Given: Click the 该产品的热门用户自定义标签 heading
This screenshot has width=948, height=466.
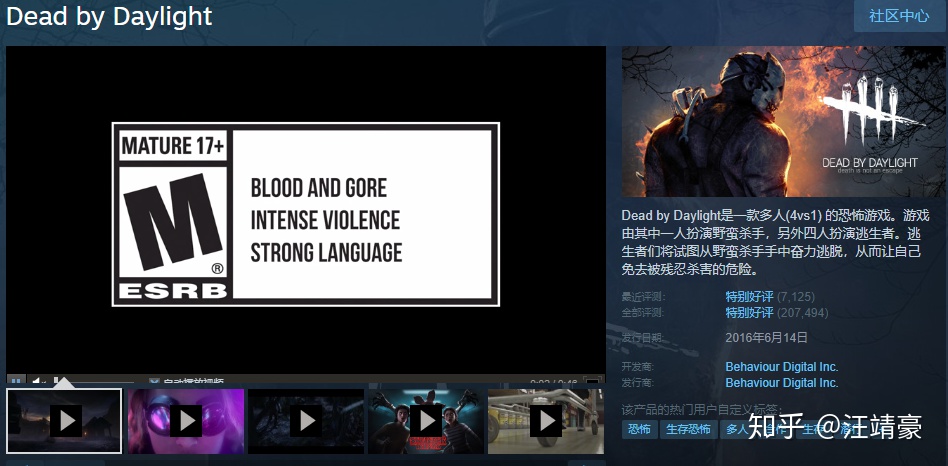Looking at the screenshot, I should coord(702,410).
